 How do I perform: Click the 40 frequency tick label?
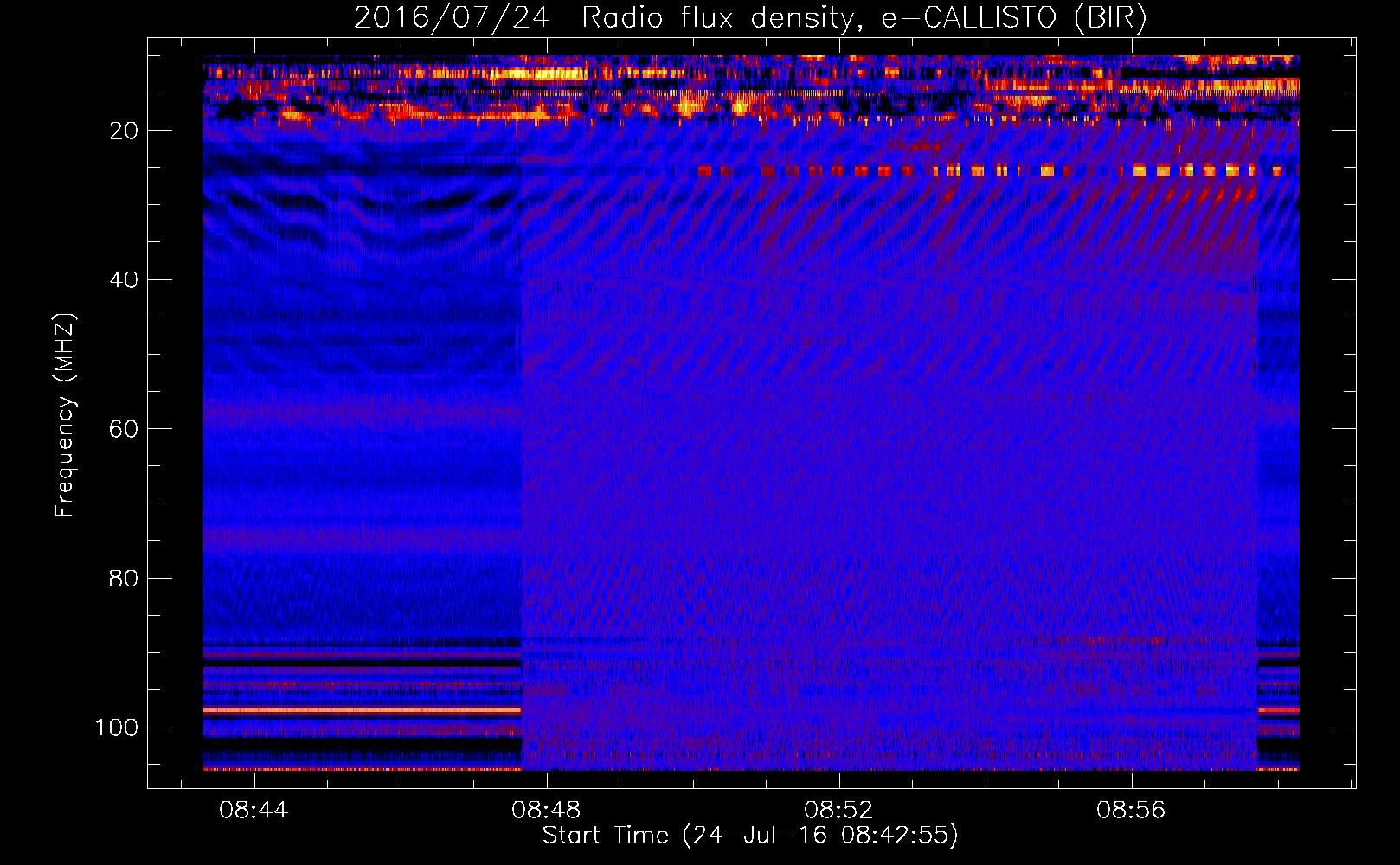pos(124,280)
